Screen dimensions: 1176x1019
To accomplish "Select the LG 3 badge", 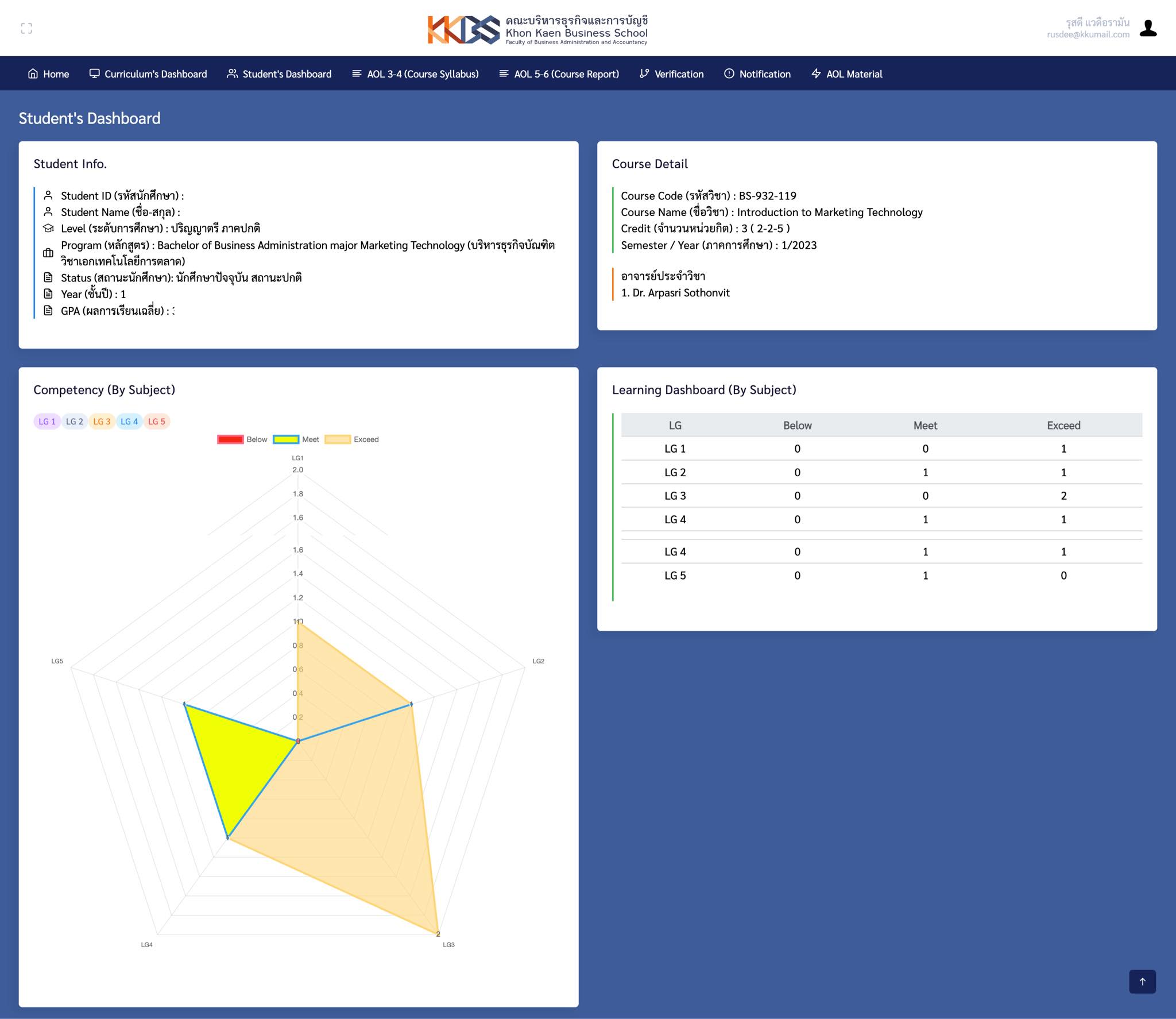I will point(102,421).
